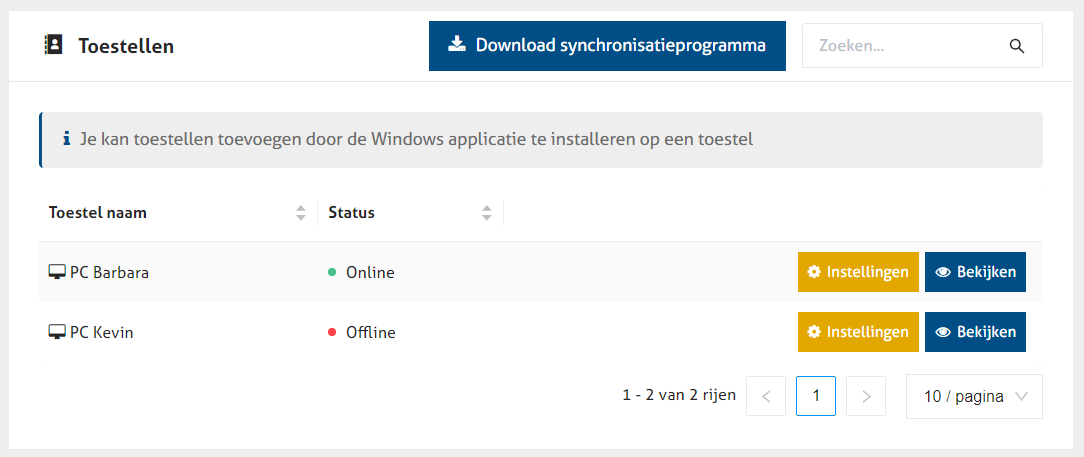Click the Toestellen address book icon
Image resolution: width=1084 pixels, height=457 pixels.
pos(54,45)
